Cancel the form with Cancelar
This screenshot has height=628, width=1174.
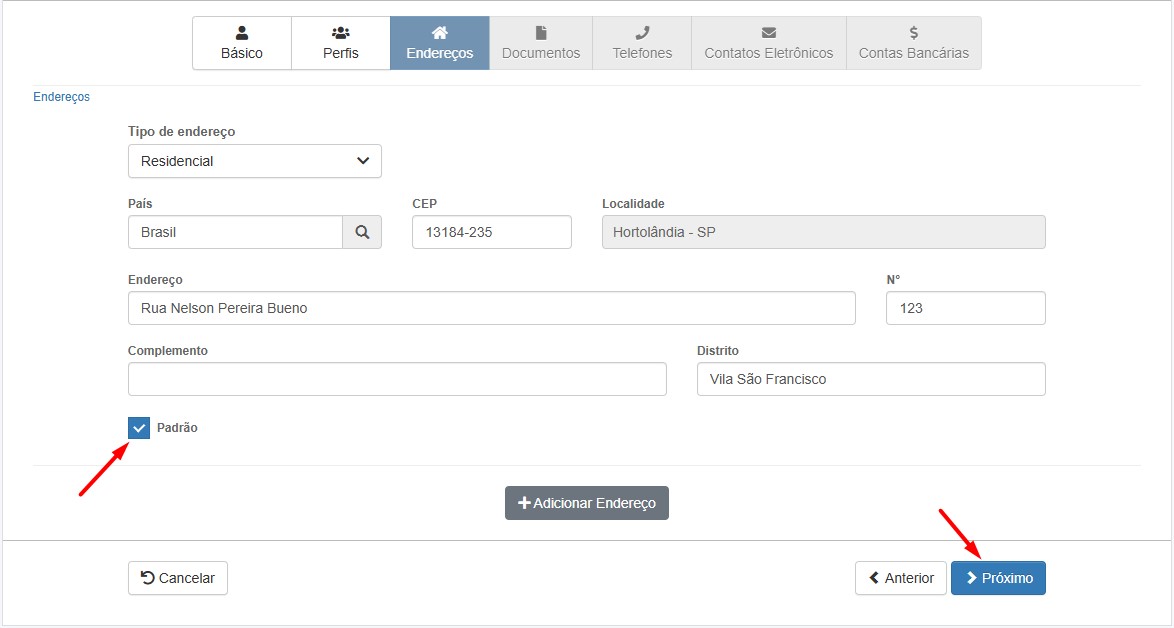(178, 578)
